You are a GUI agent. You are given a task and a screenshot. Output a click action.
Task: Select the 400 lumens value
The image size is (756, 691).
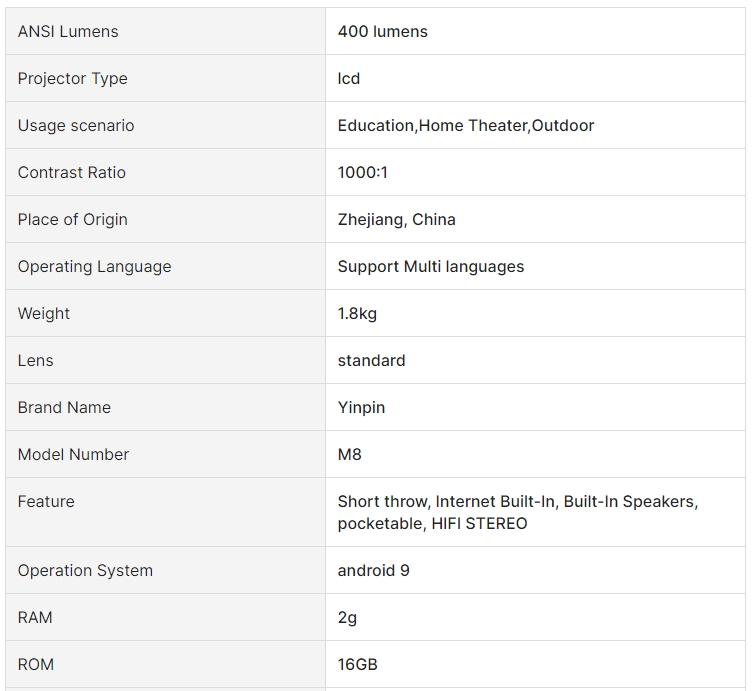click(x=382, y=31)
